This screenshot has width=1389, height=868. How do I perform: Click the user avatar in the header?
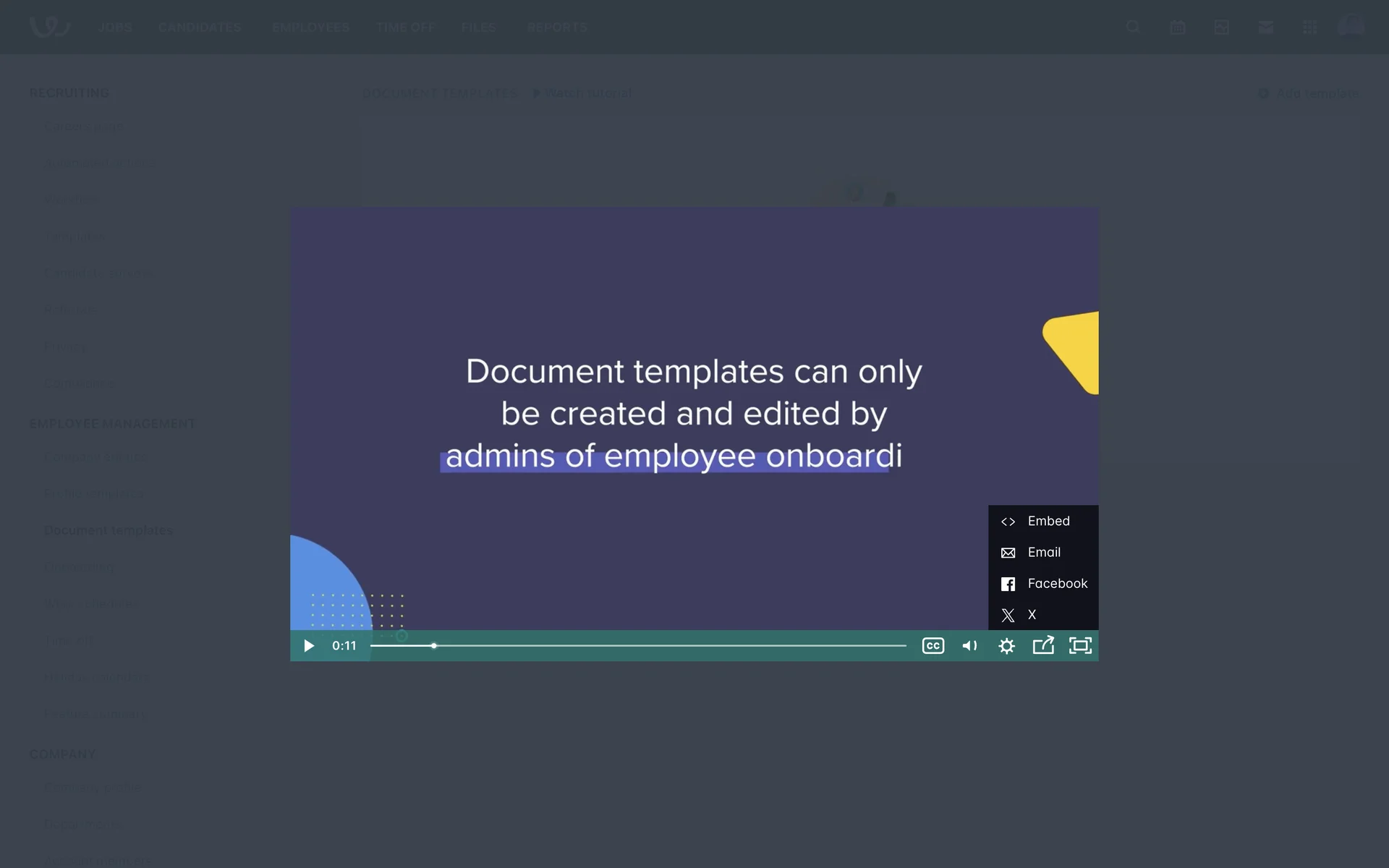pos(1351,26)
